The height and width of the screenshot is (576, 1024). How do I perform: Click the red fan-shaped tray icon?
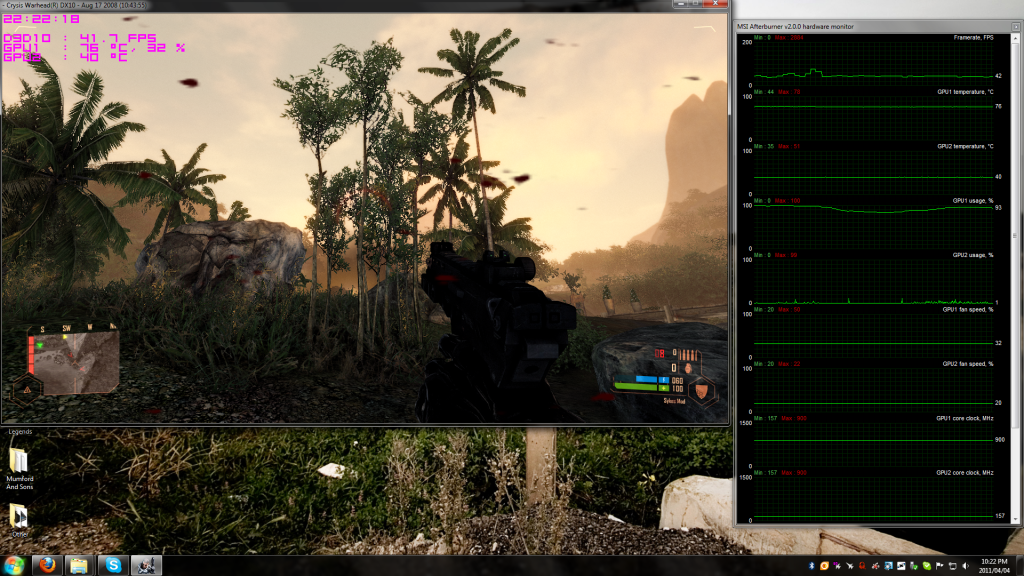click(875, 566)
